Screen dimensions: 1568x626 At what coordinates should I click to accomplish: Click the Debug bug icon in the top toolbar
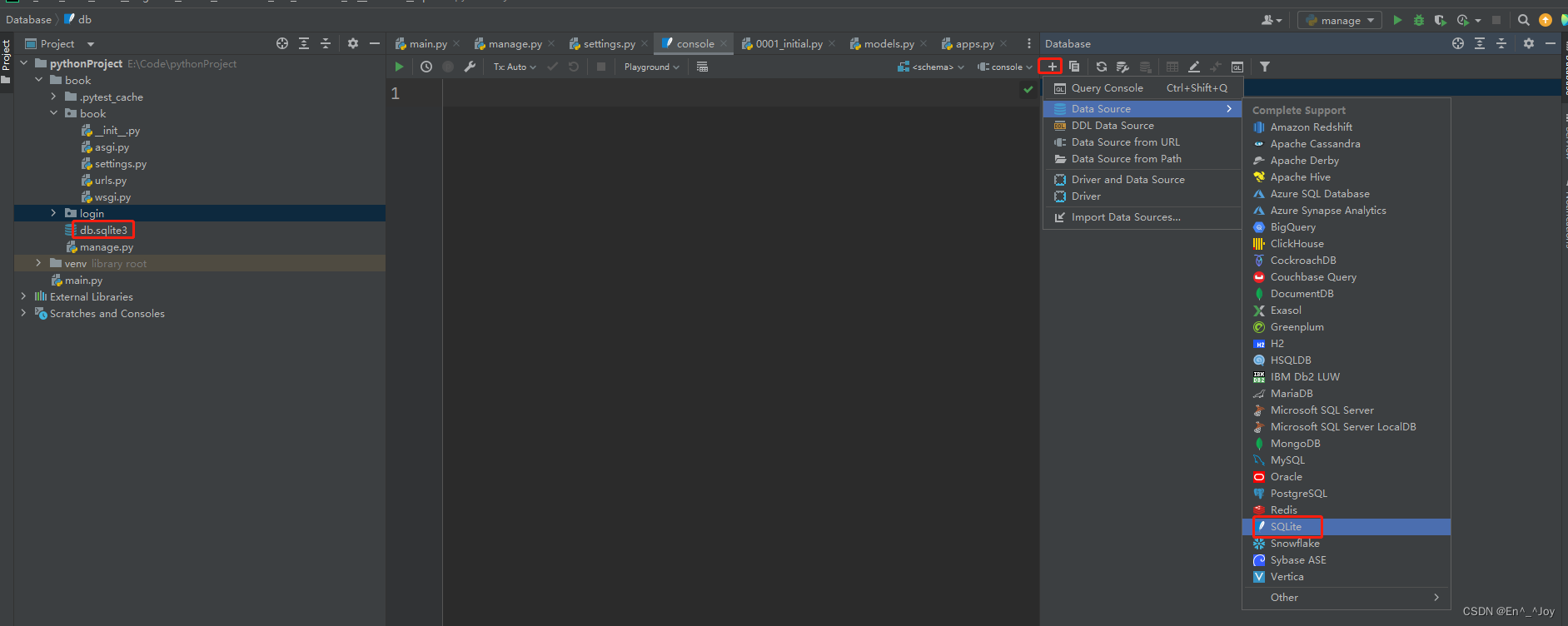point(1419,20)
